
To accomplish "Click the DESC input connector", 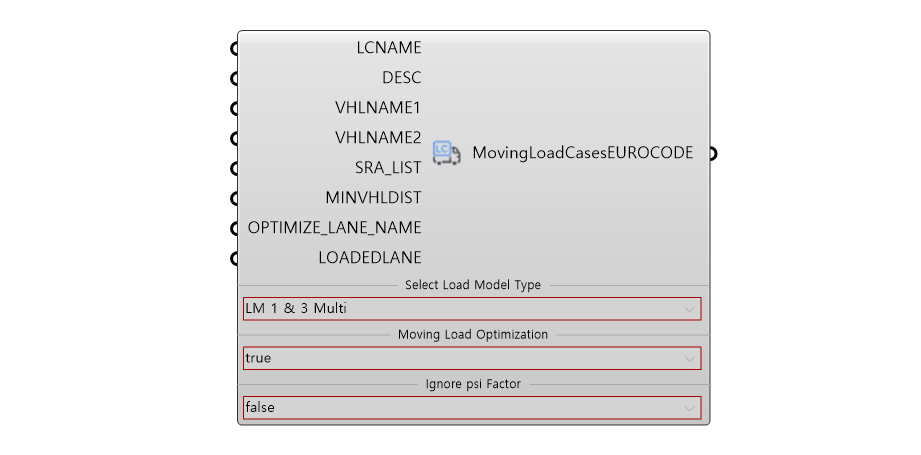I will (x=234, y=79).
